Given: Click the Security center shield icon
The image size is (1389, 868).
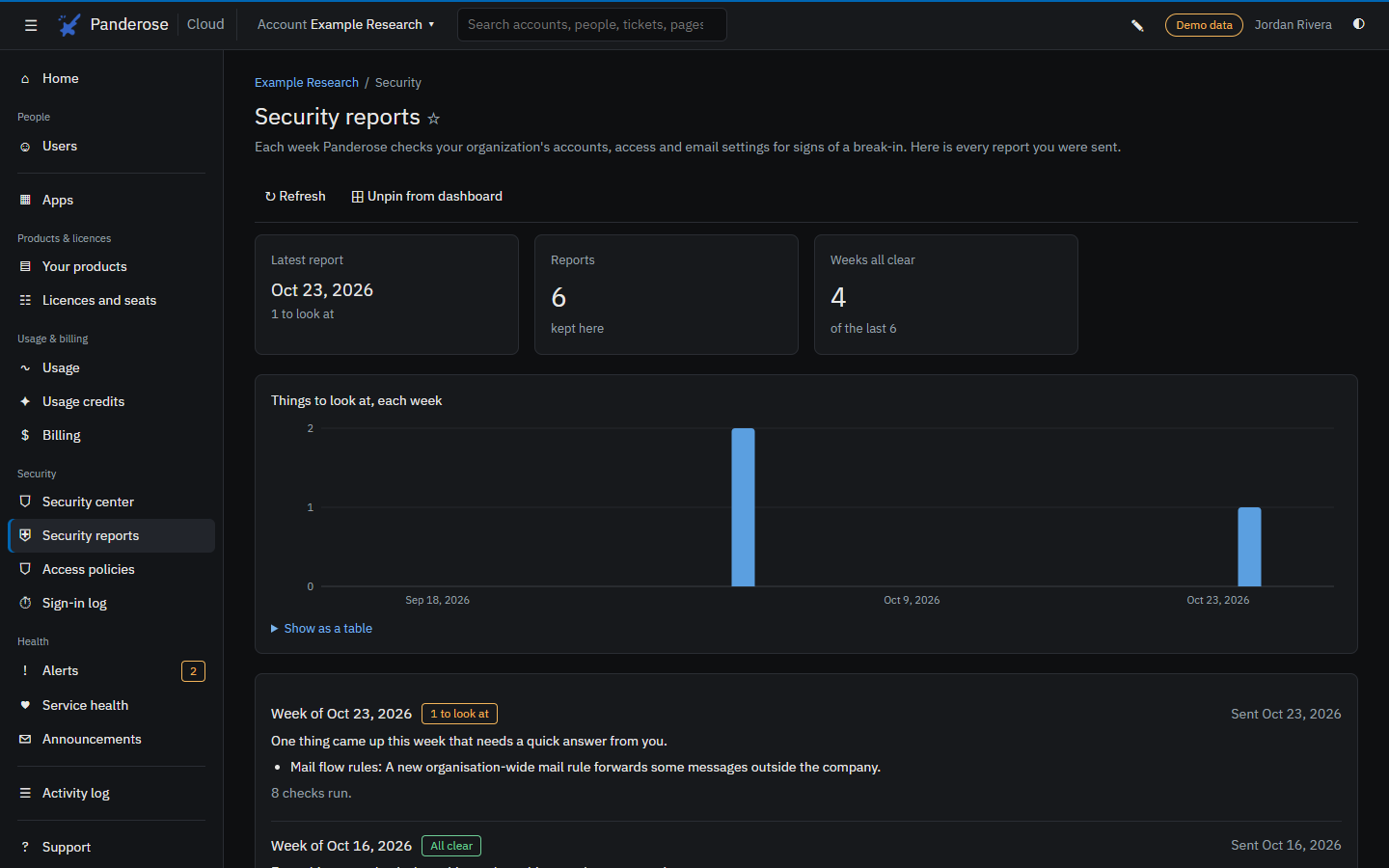Looking at the screenshot, I should pos(25,502).
